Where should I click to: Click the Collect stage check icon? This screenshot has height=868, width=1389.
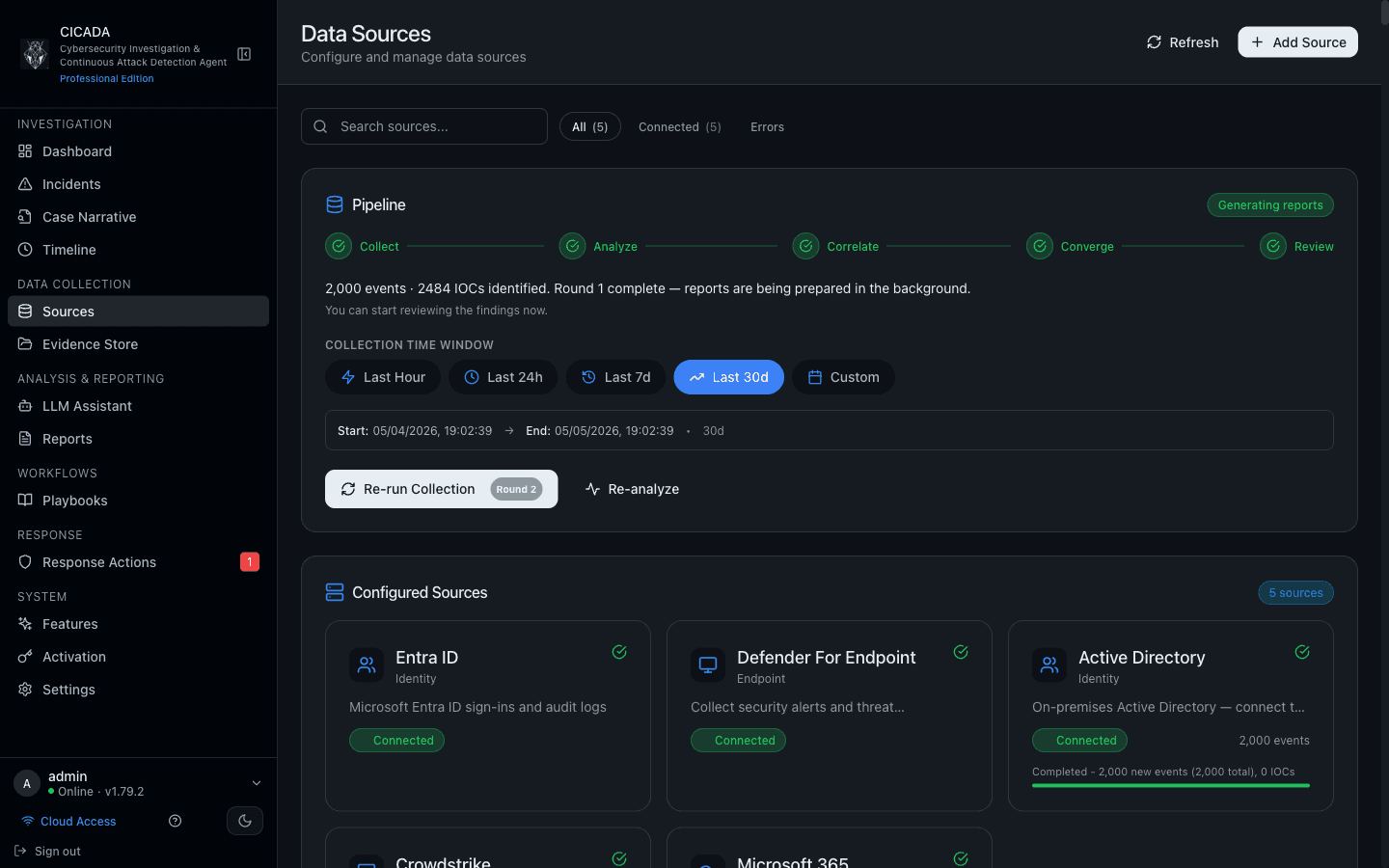[x=339, y=246]
